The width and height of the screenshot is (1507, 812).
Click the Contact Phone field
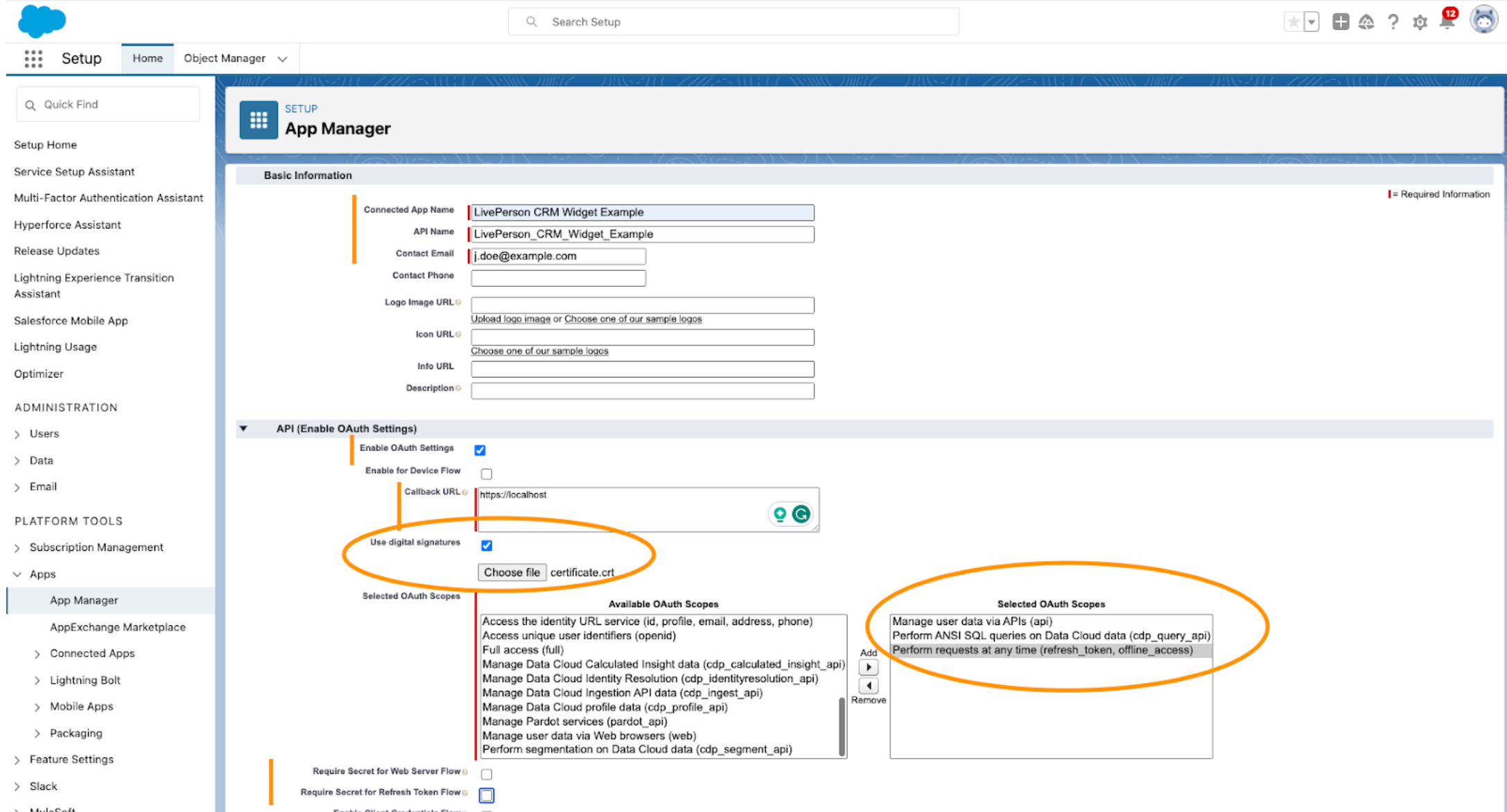coord(558,278)
